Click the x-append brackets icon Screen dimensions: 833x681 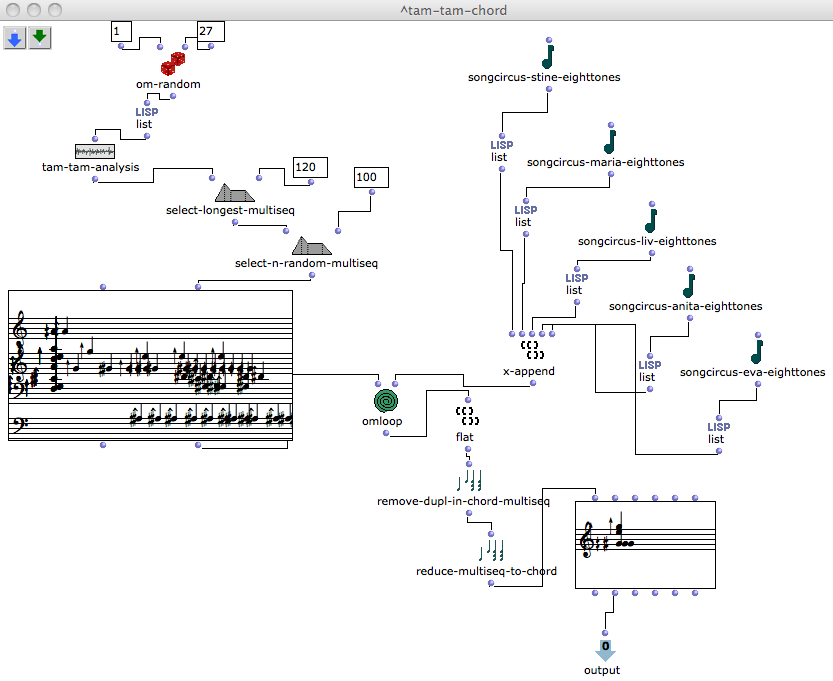[x=534, y=350]
